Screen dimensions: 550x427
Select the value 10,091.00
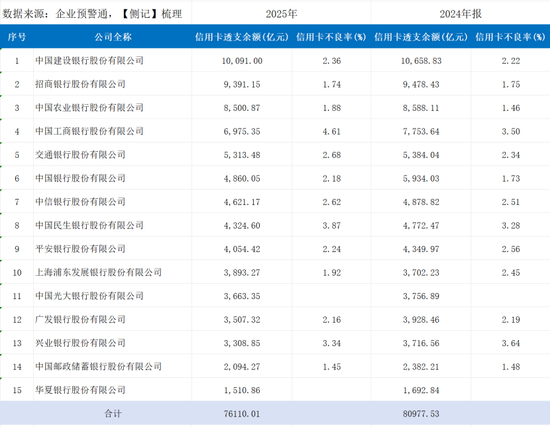coord(242,61)
